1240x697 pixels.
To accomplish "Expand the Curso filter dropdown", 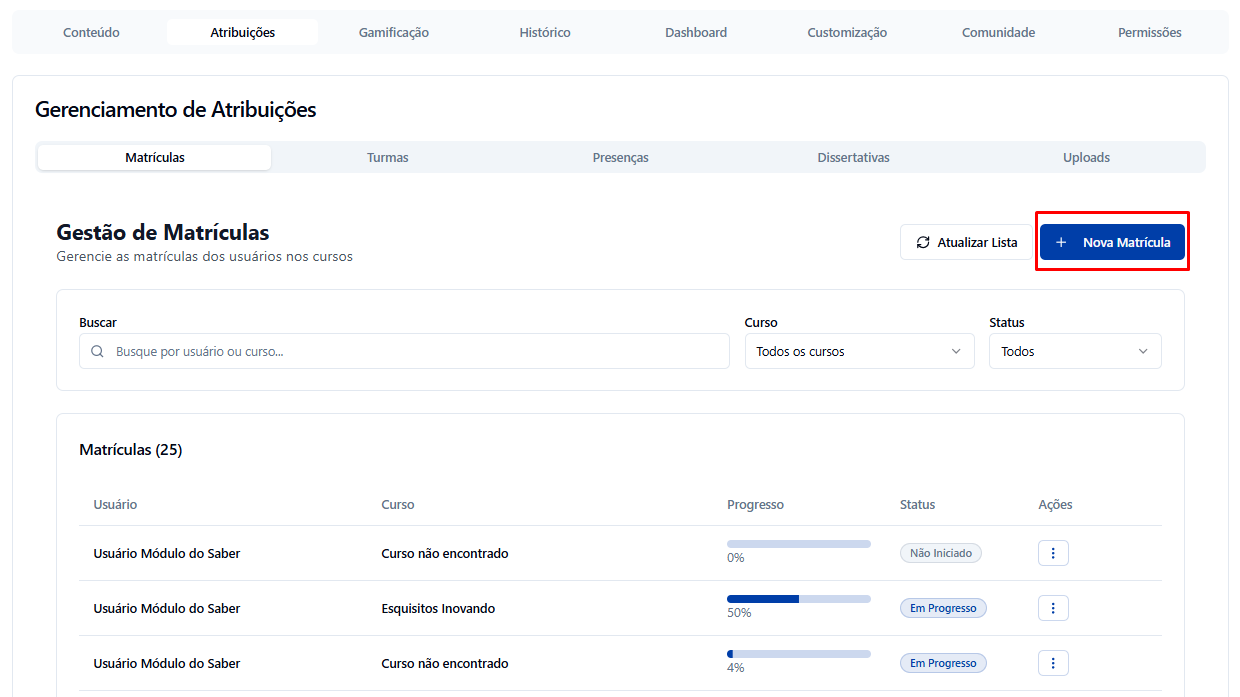I will tap(859, 352).
